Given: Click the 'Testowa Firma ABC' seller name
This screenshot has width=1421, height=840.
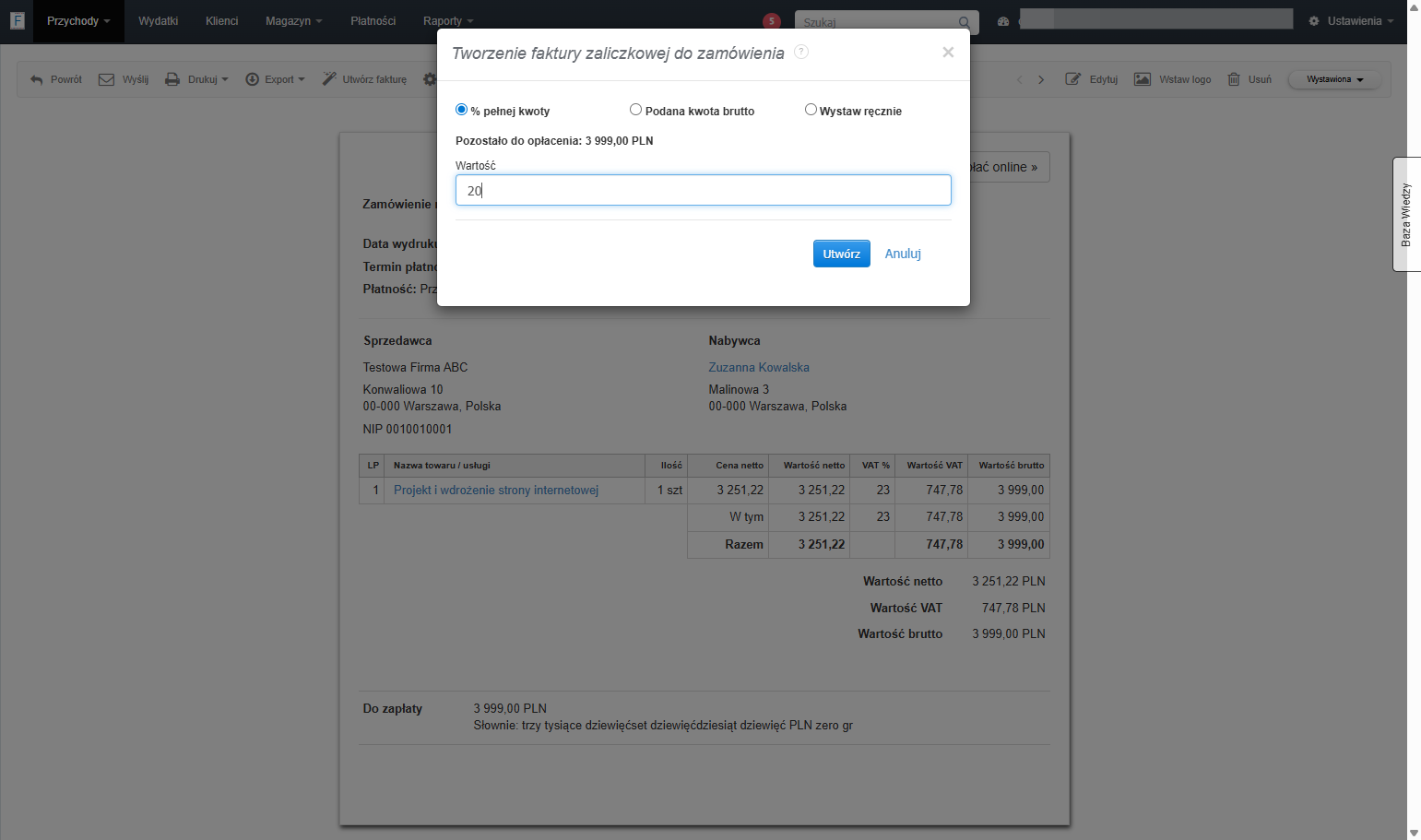Looking at the screenshot, I should [x=415, y=367].
